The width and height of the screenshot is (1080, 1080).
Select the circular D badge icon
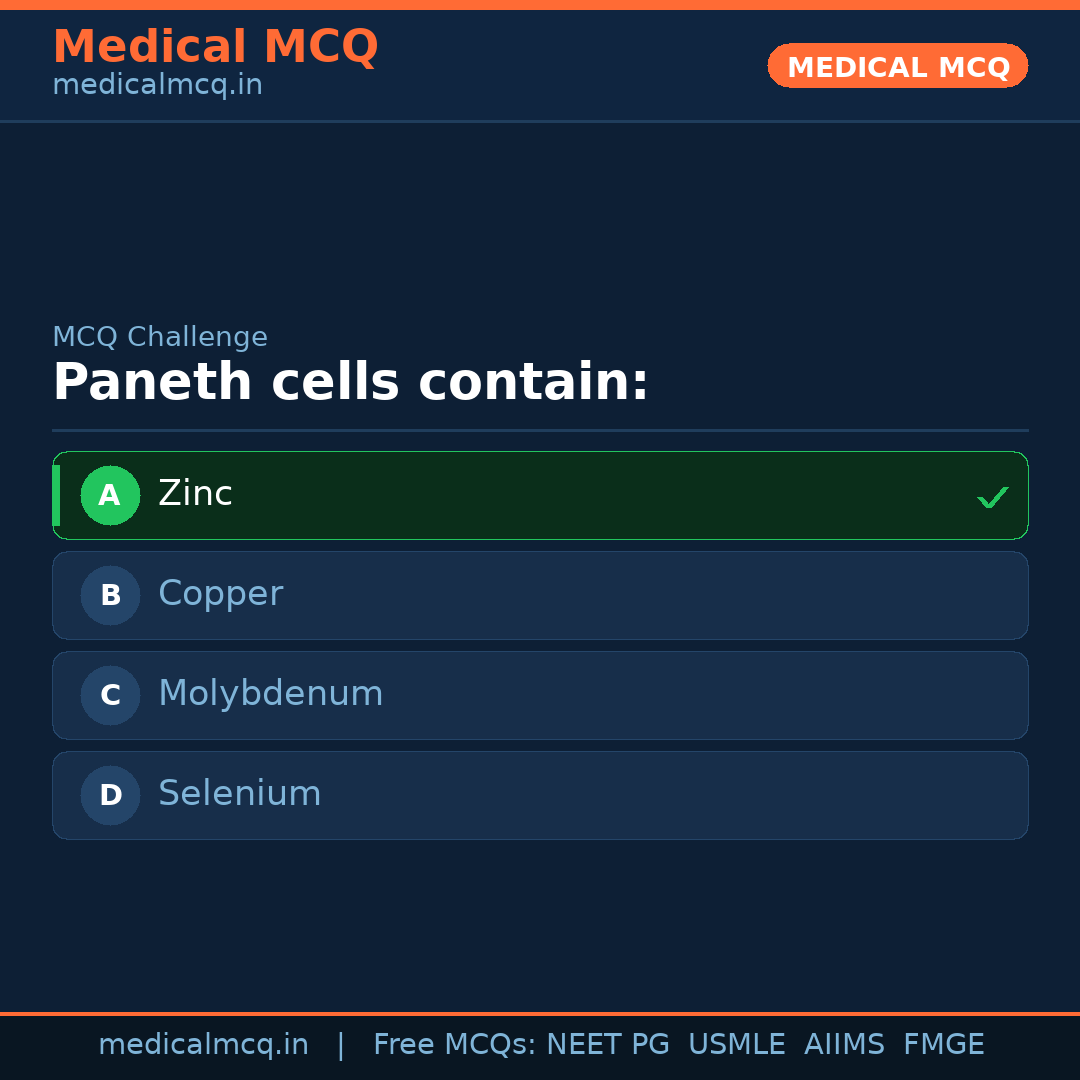click(x=110, y=795)
